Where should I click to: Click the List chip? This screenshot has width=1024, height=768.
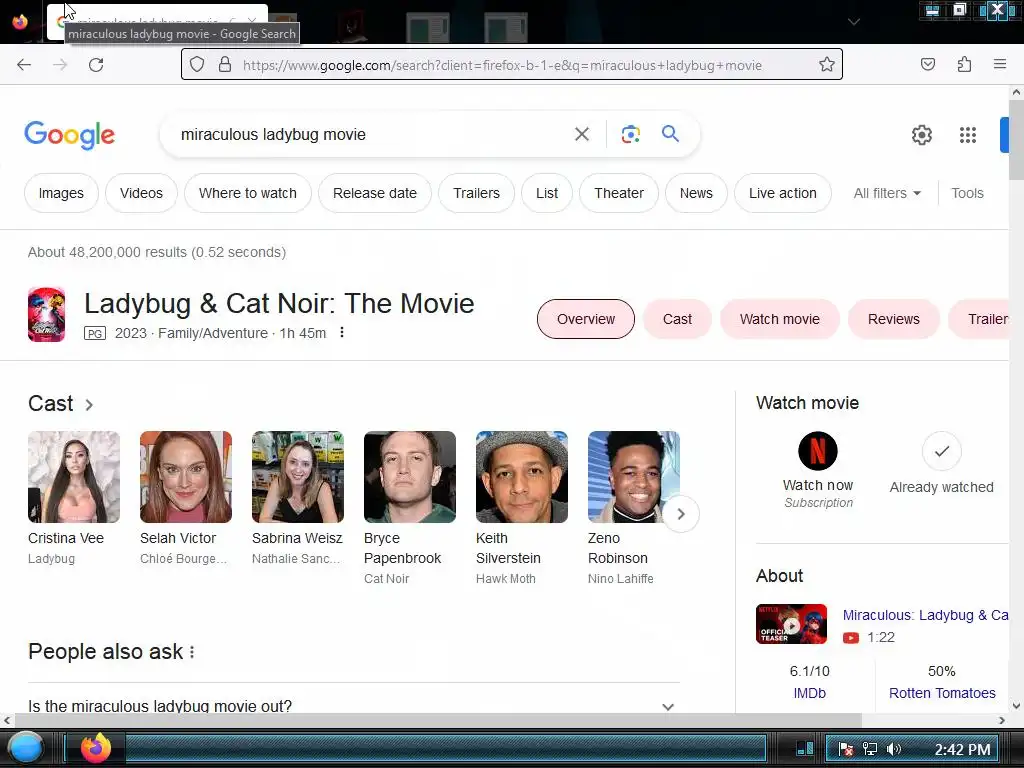547,193
